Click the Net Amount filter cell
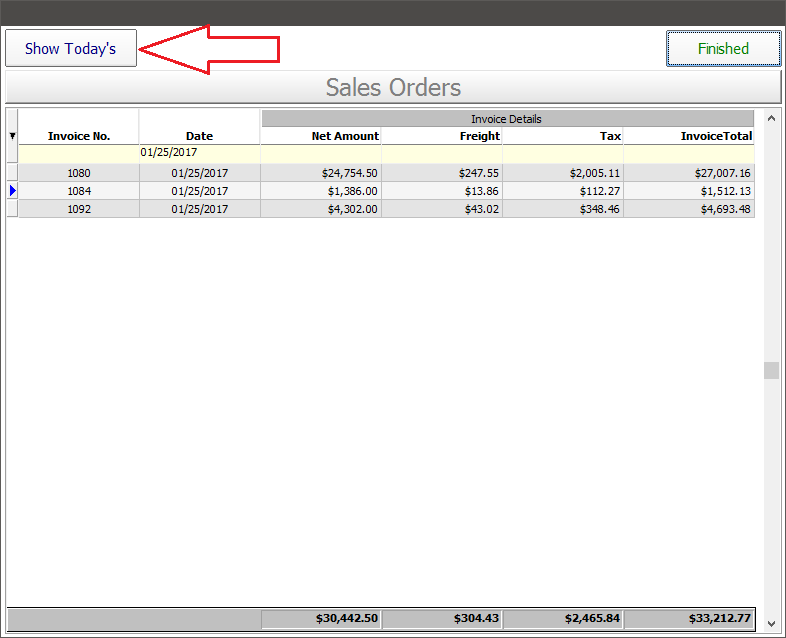786x638 pixels. click(x=321, y=153)
